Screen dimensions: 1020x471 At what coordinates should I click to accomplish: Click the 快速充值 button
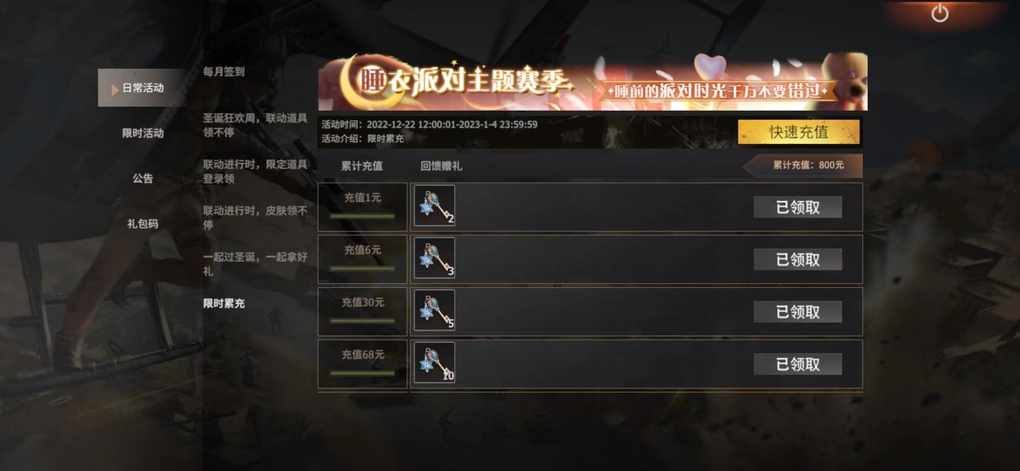click(799, 132)
